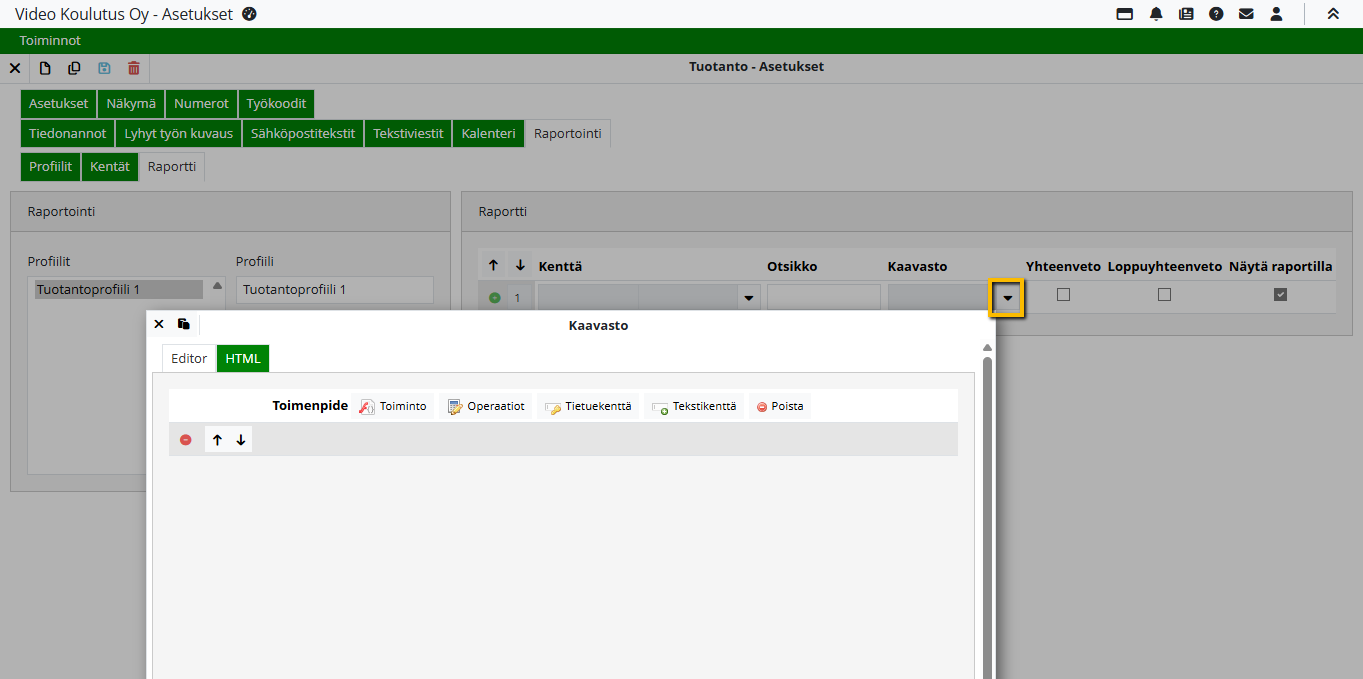Switch to the Editor tab
The height and width of the screenshot is (679, 1363).
coord(189,359)
